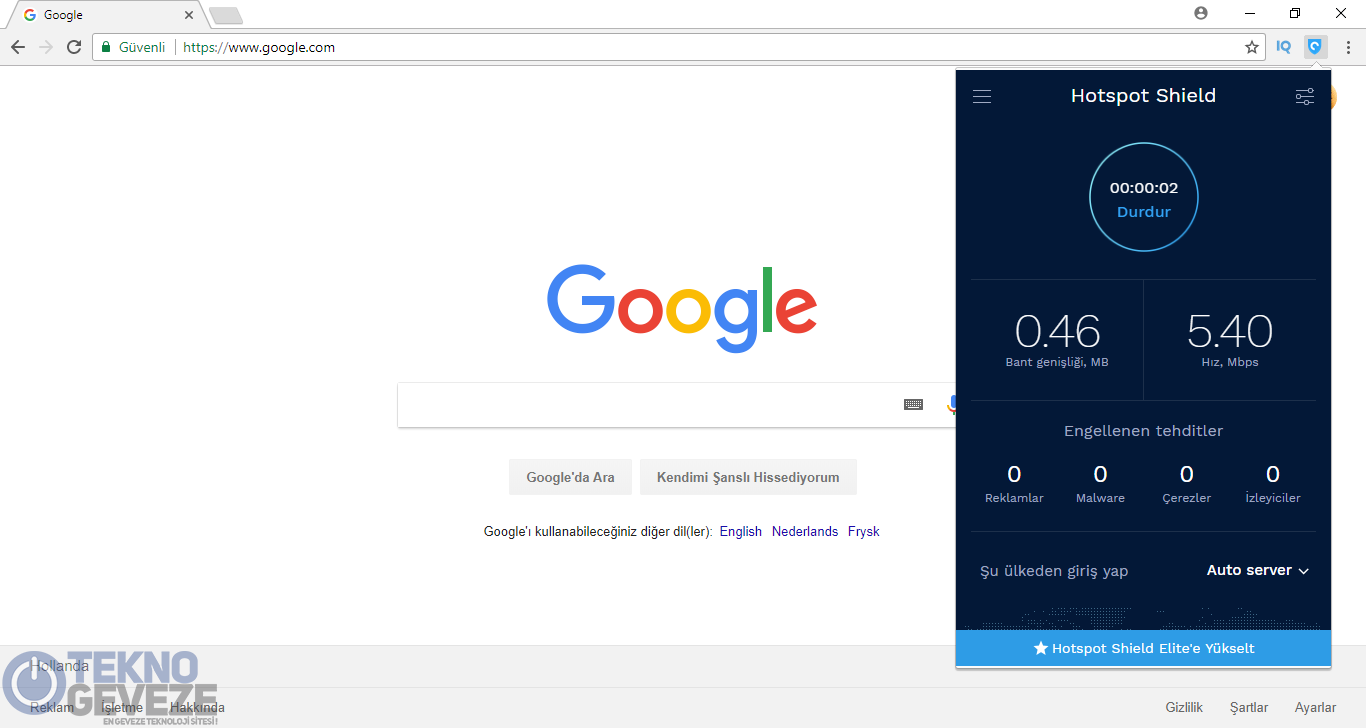Click the address bar URL

pos(259,47)
